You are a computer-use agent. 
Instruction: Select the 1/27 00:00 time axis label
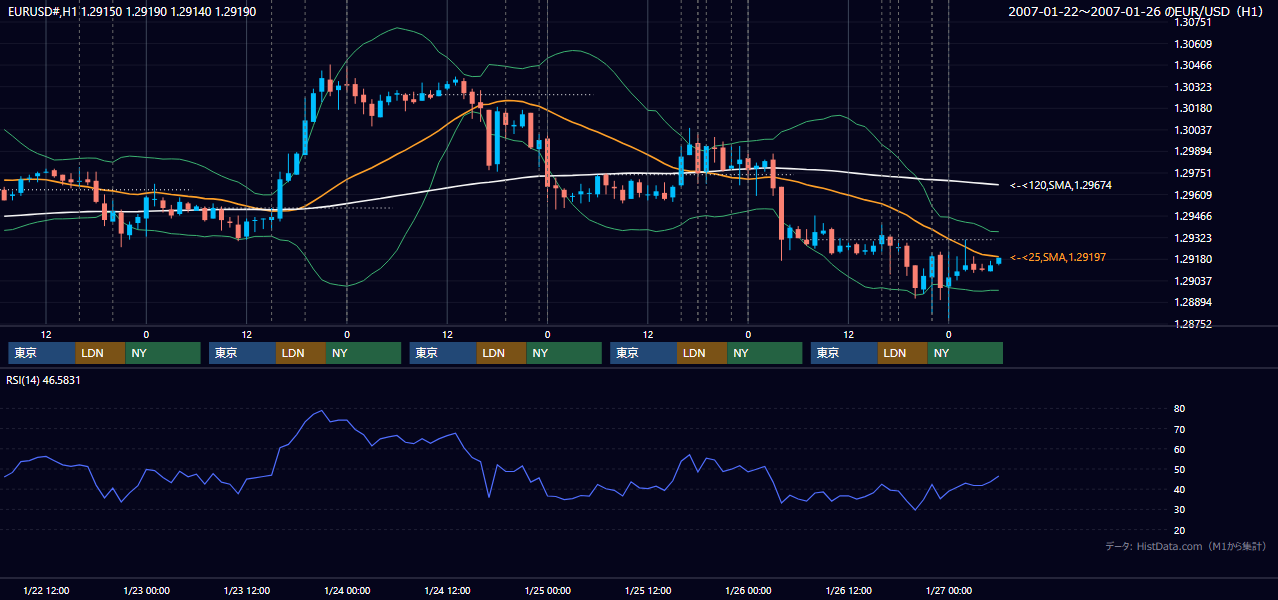pos(948,590)
